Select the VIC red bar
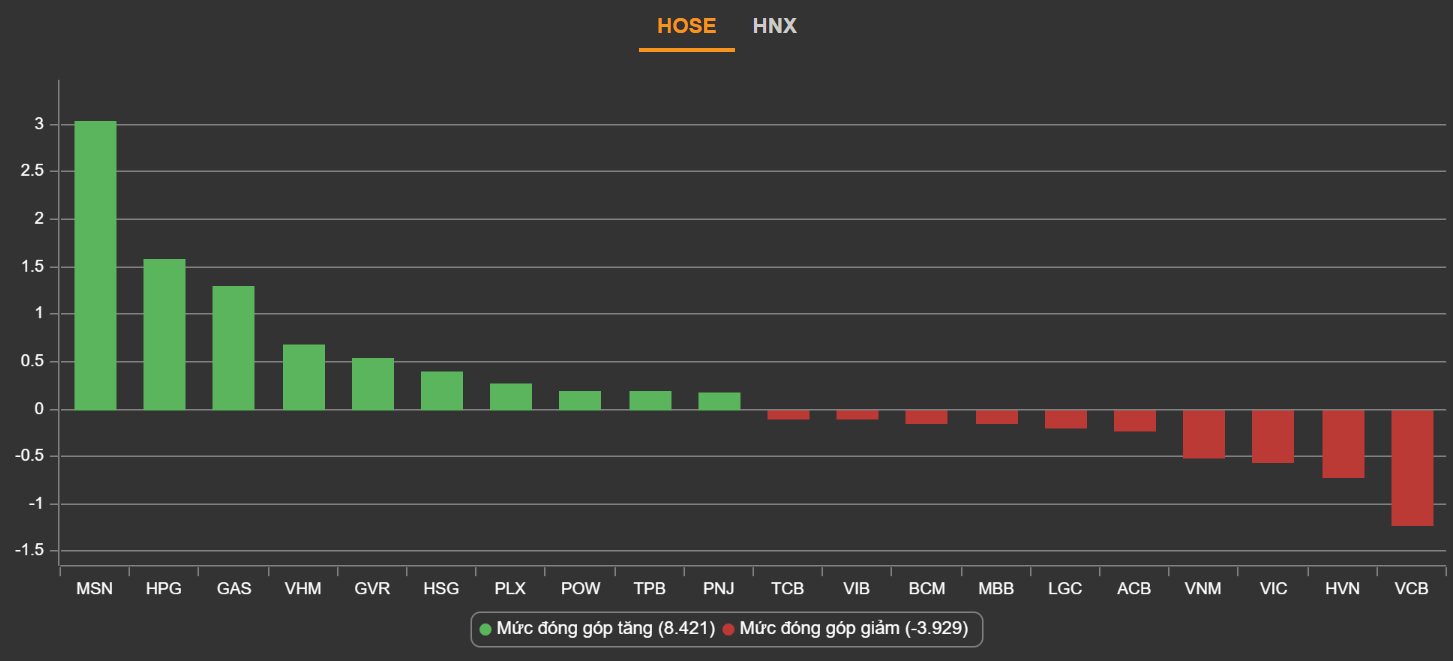 pyautogui.click(x=1272, y=436)
